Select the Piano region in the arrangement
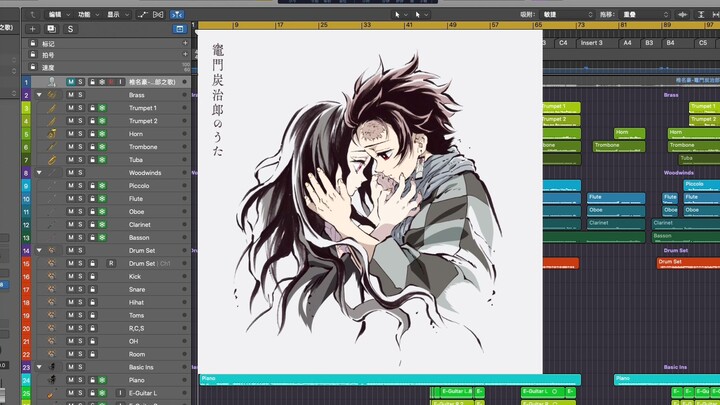 click(390, 379)
